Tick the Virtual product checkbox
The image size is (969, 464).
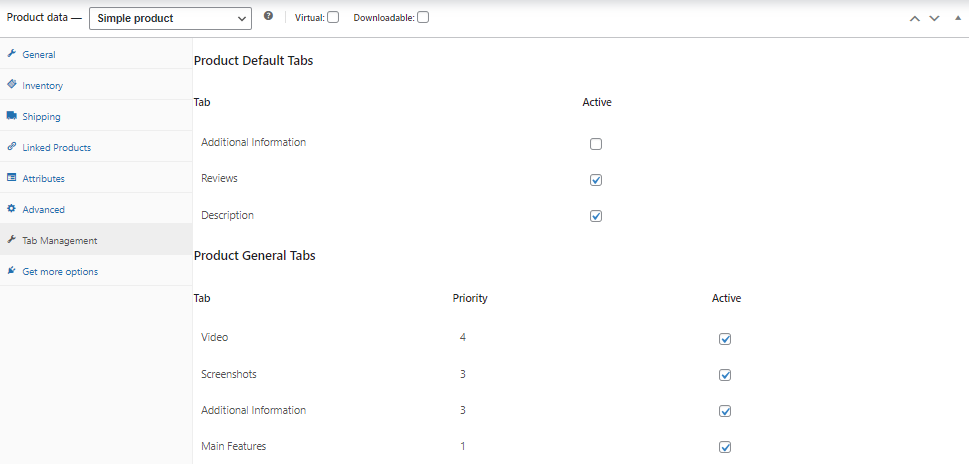point(333,17)
